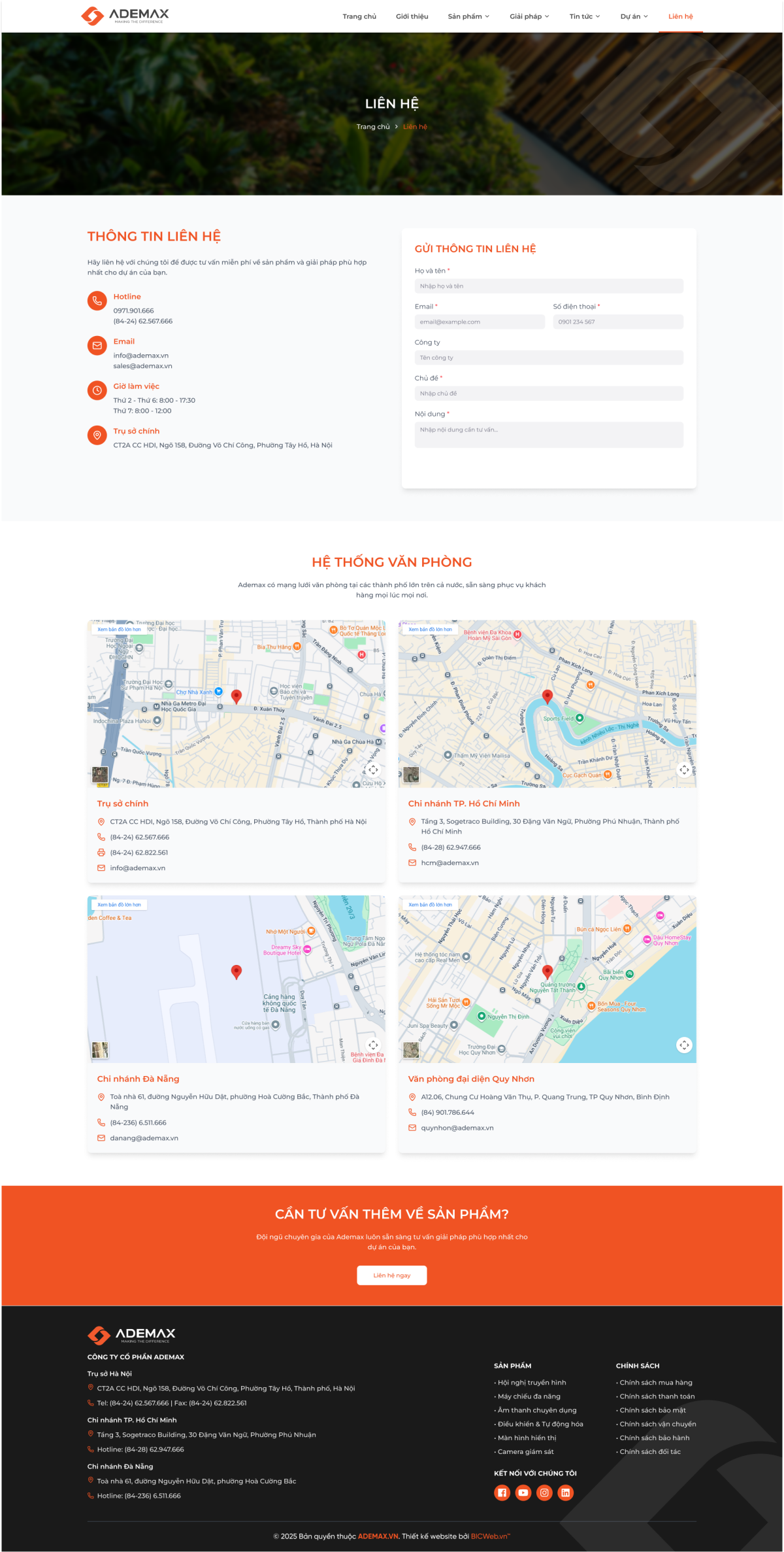Open the YouTube social icon
This screenshot has width=784, height=1552.
pos(523,1493)
